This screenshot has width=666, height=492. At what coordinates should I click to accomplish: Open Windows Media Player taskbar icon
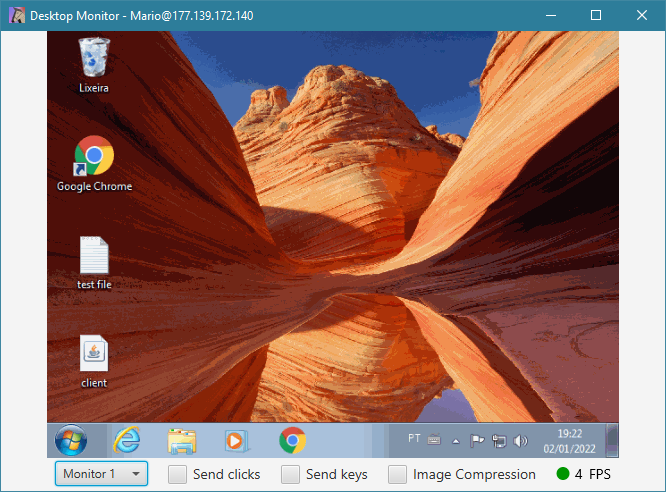click(236, 441)
